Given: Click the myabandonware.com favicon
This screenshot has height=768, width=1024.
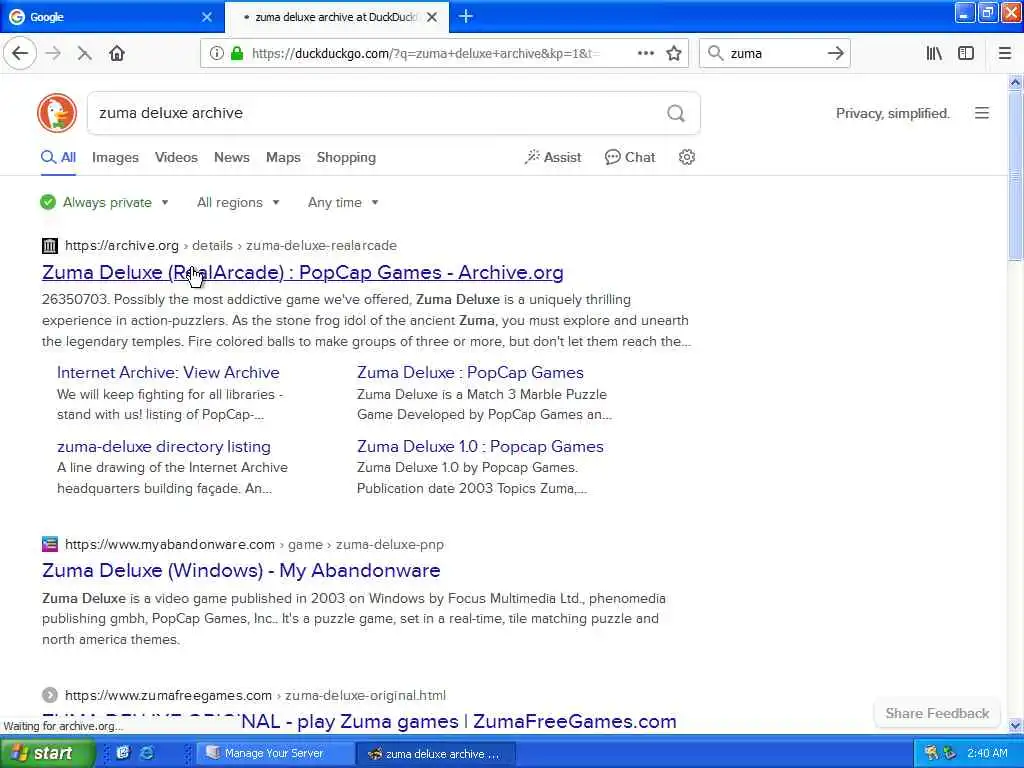Looking at the screenshot, I should coord(50,544).
